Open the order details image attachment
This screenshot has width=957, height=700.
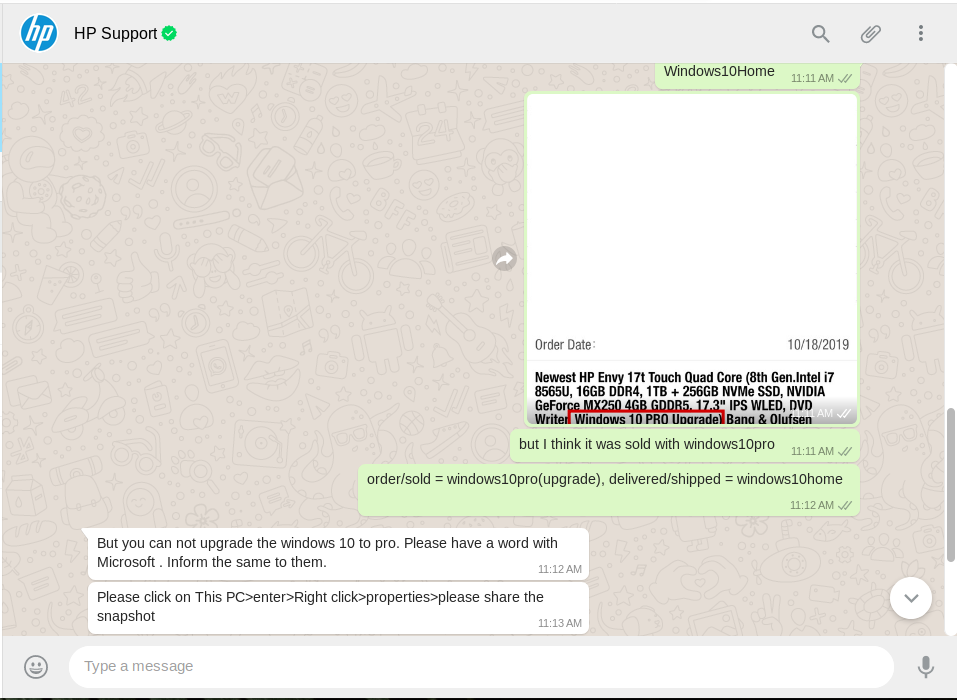pos(692,259)
